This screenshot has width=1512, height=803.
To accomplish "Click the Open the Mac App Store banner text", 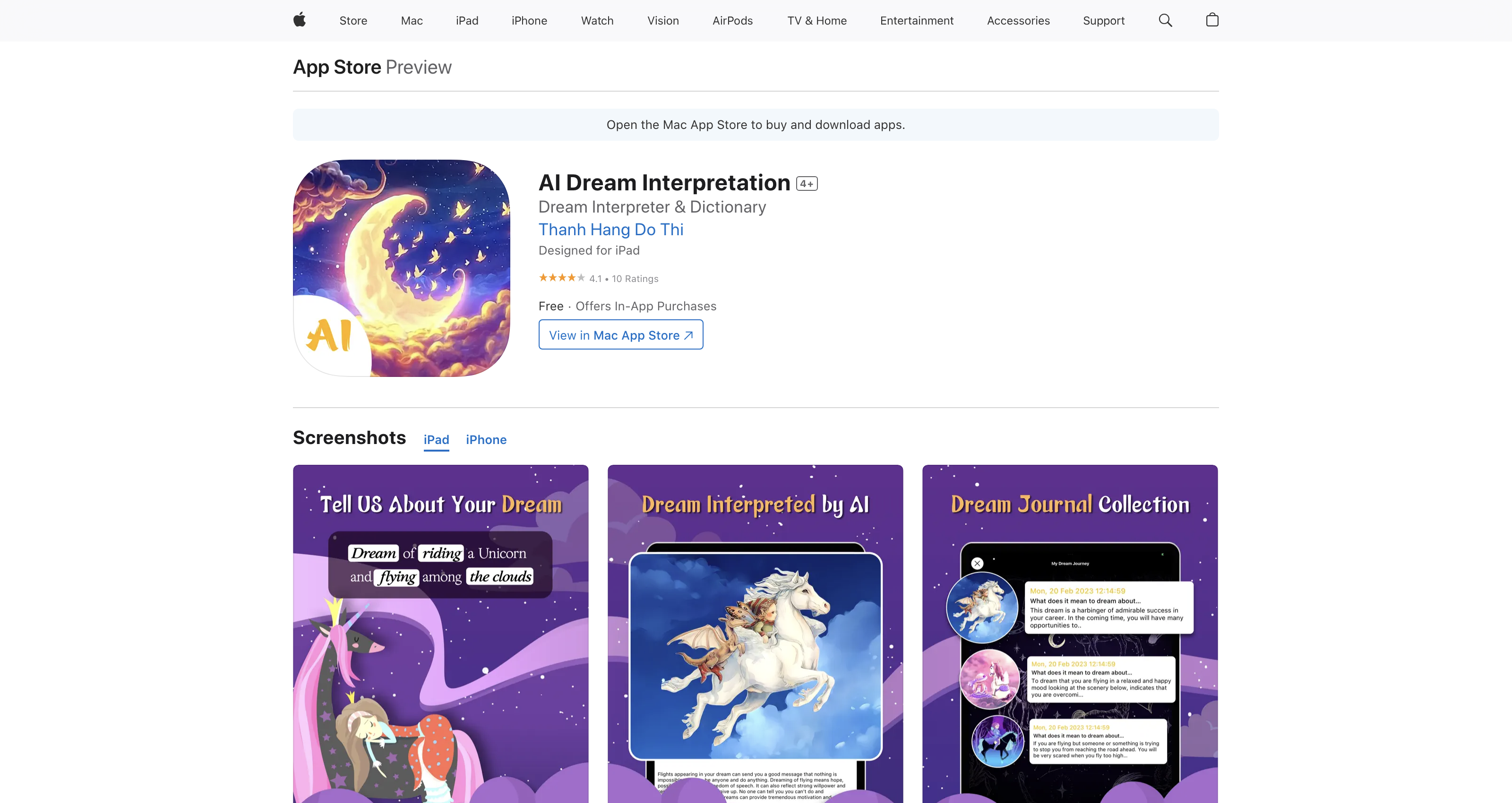I will tap(756, 124).
